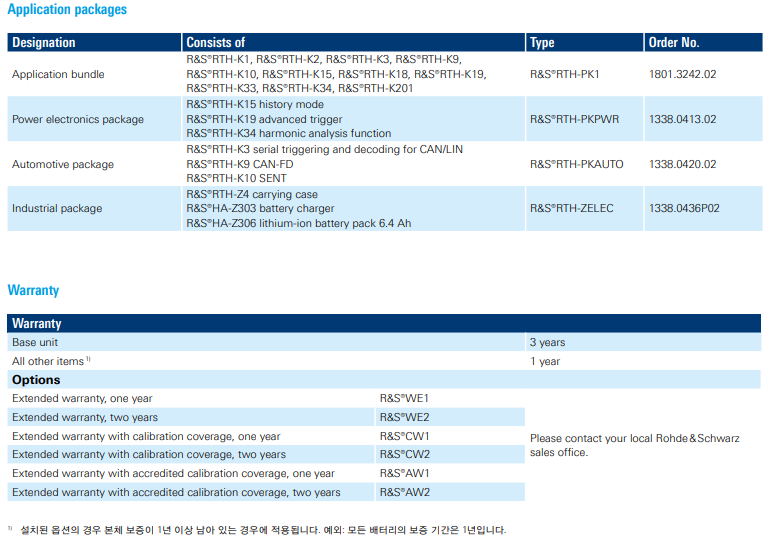765x542 pixels.
Task: Click the first line of Application bundle contents
Action: [324, 60]
